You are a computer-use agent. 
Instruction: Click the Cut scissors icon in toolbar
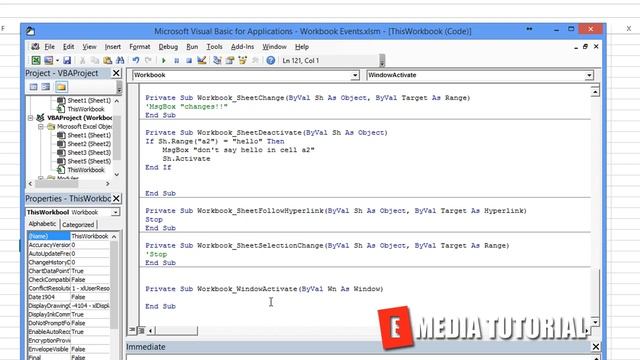[82, 60]
